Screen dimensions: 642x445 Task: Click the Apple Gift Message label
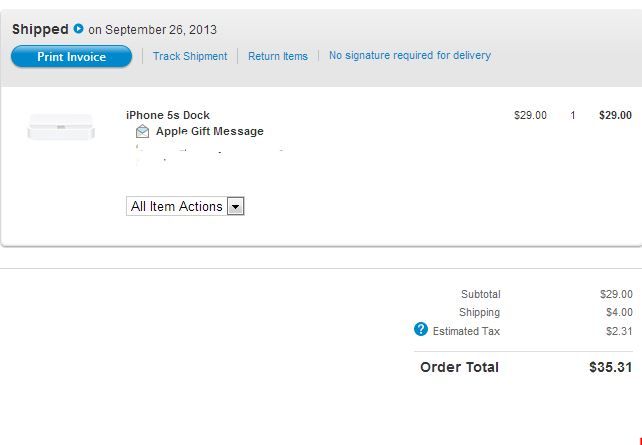coord(210,131)
